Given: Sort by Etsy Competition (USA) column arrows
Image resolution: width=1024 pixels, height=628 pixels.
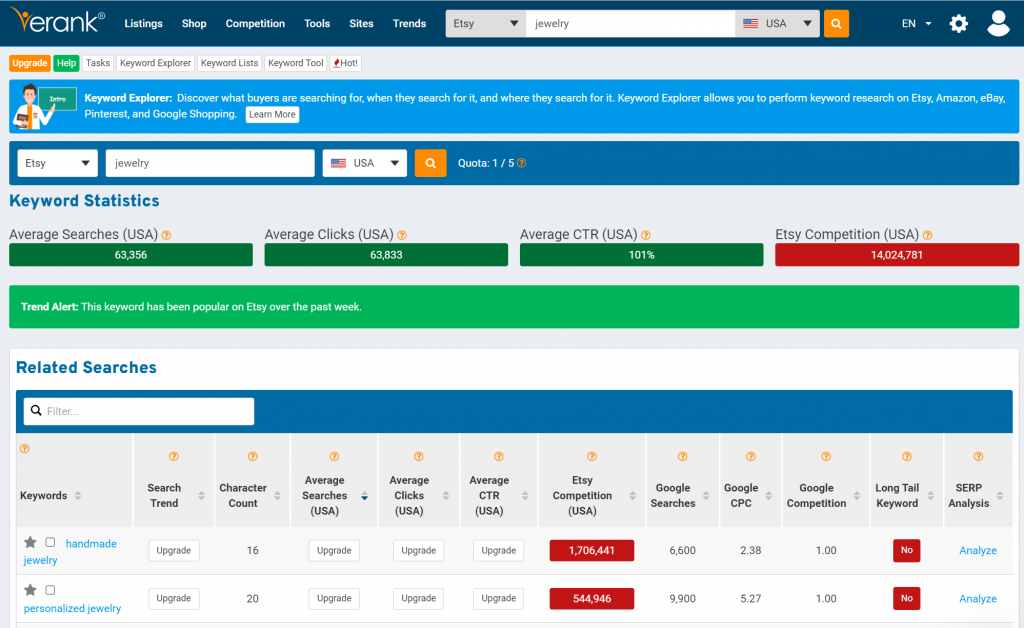Looking at the screenshot, I should point(632,495).
